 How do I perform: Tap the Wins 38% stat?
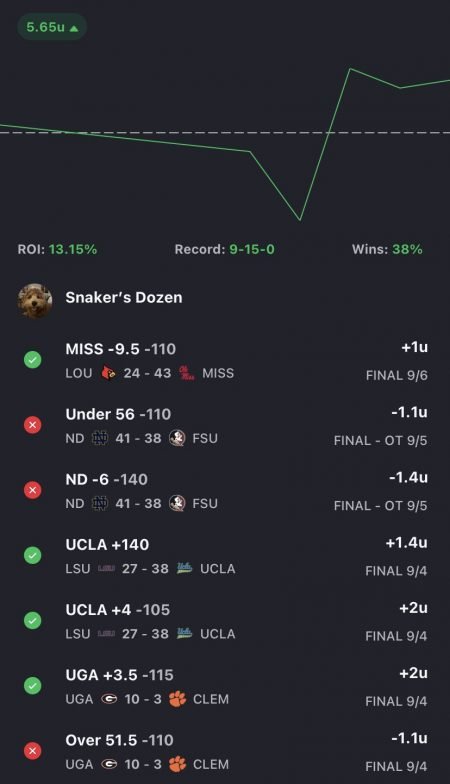pos(387,250)
